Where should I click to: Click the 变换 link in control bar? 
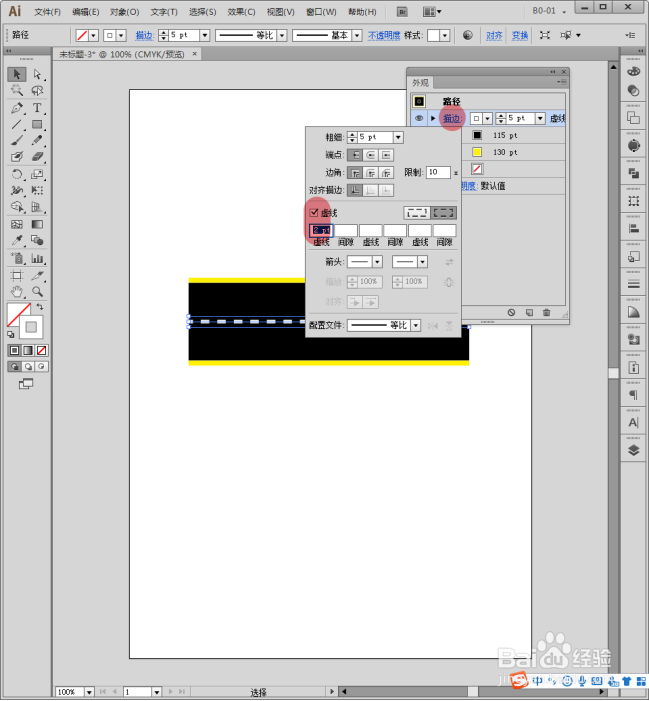point(520,35)
